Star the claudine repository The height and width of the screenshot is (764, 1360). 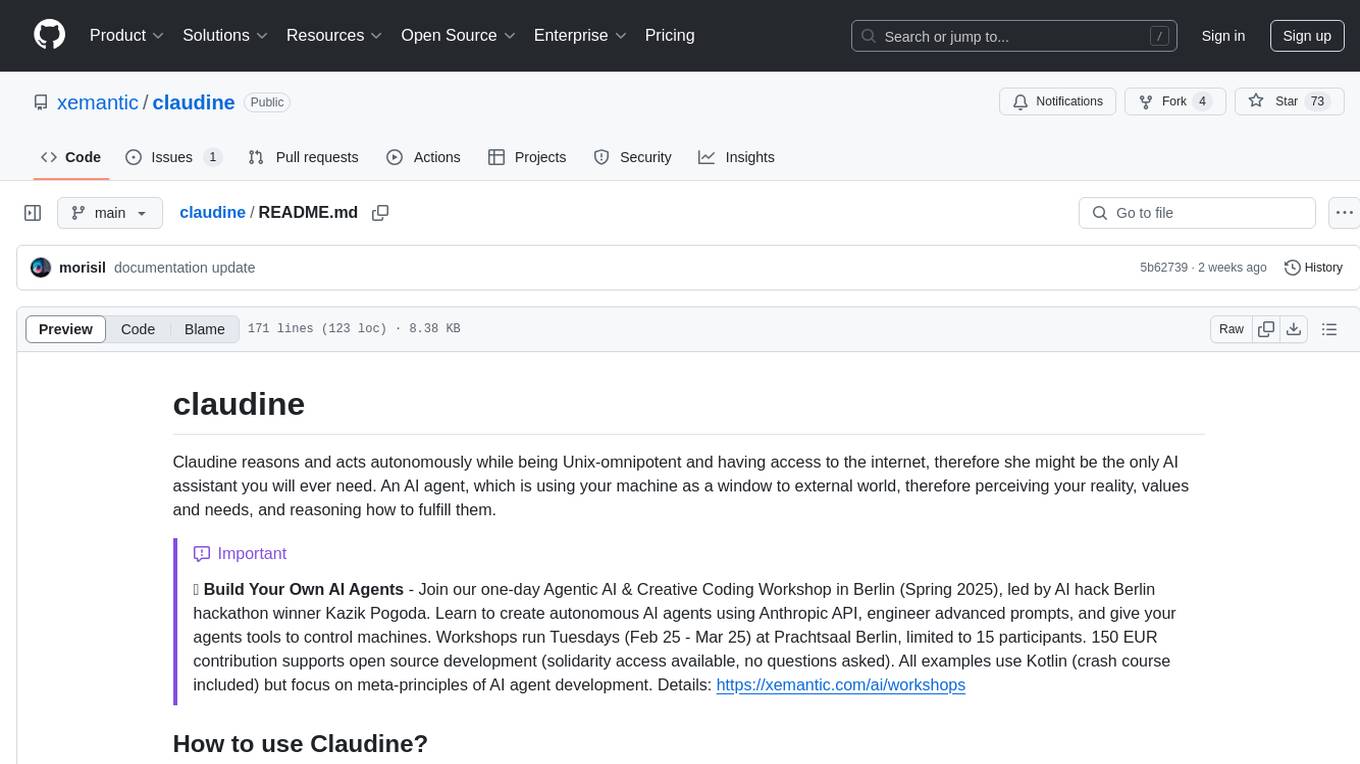1289,101
